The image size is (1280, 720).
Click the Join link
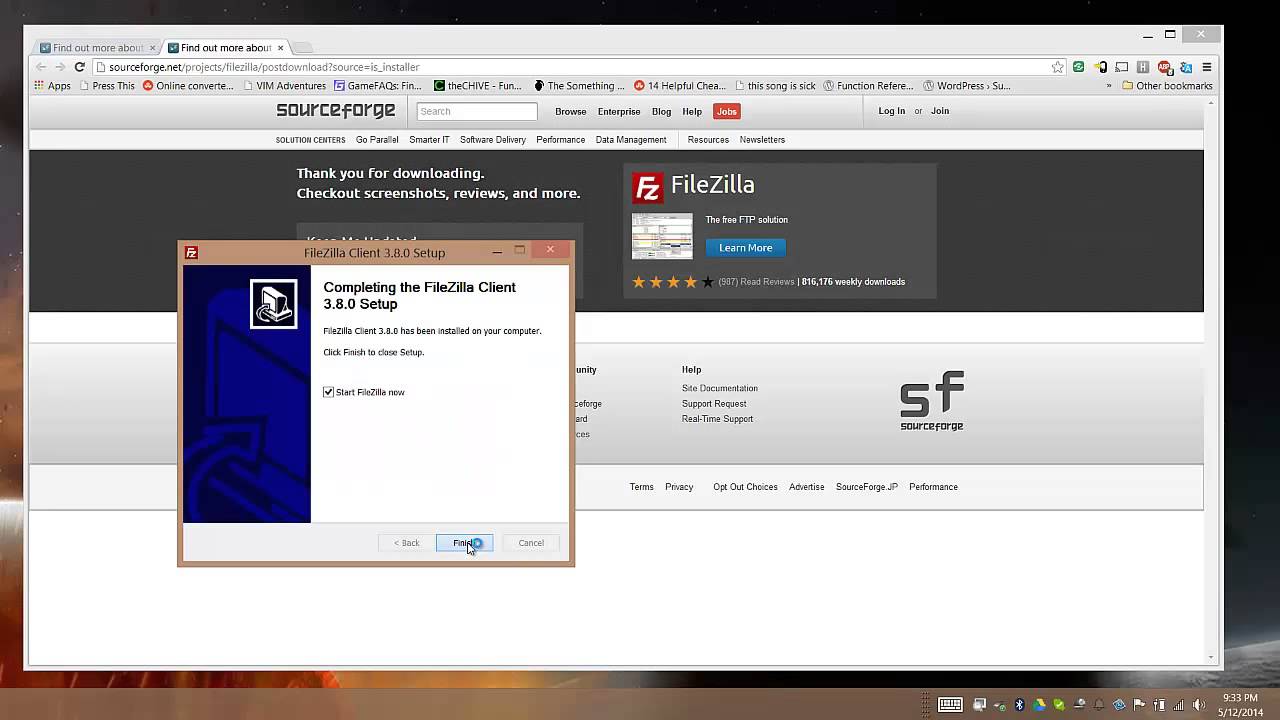click(x=940, y=111)
